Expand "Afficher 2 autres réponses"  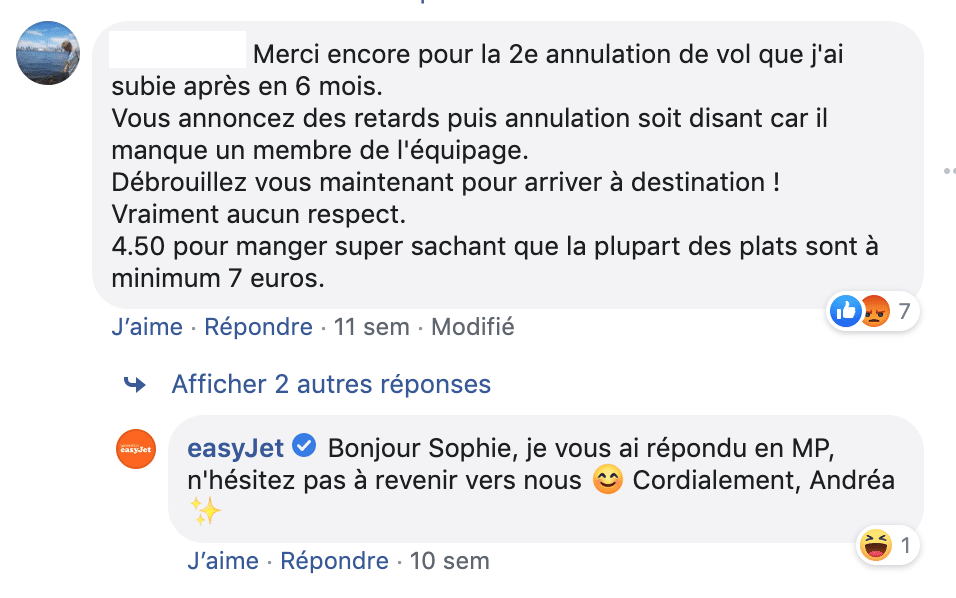tap(331, 384)
